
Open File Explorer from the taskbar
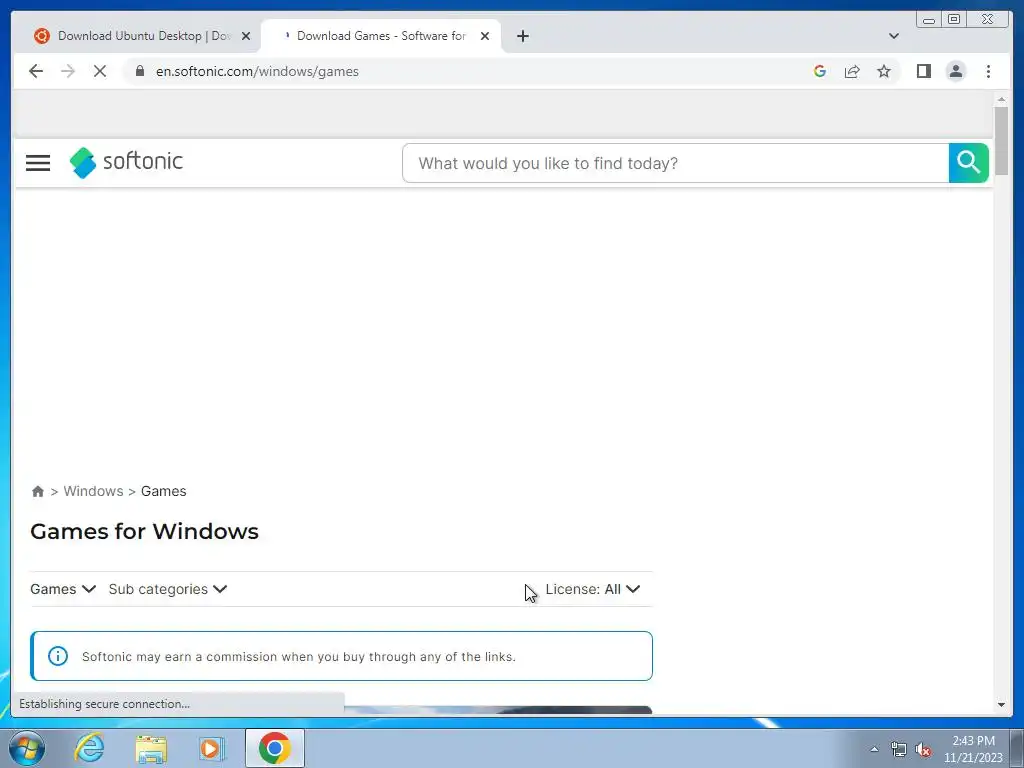point(151,748)
